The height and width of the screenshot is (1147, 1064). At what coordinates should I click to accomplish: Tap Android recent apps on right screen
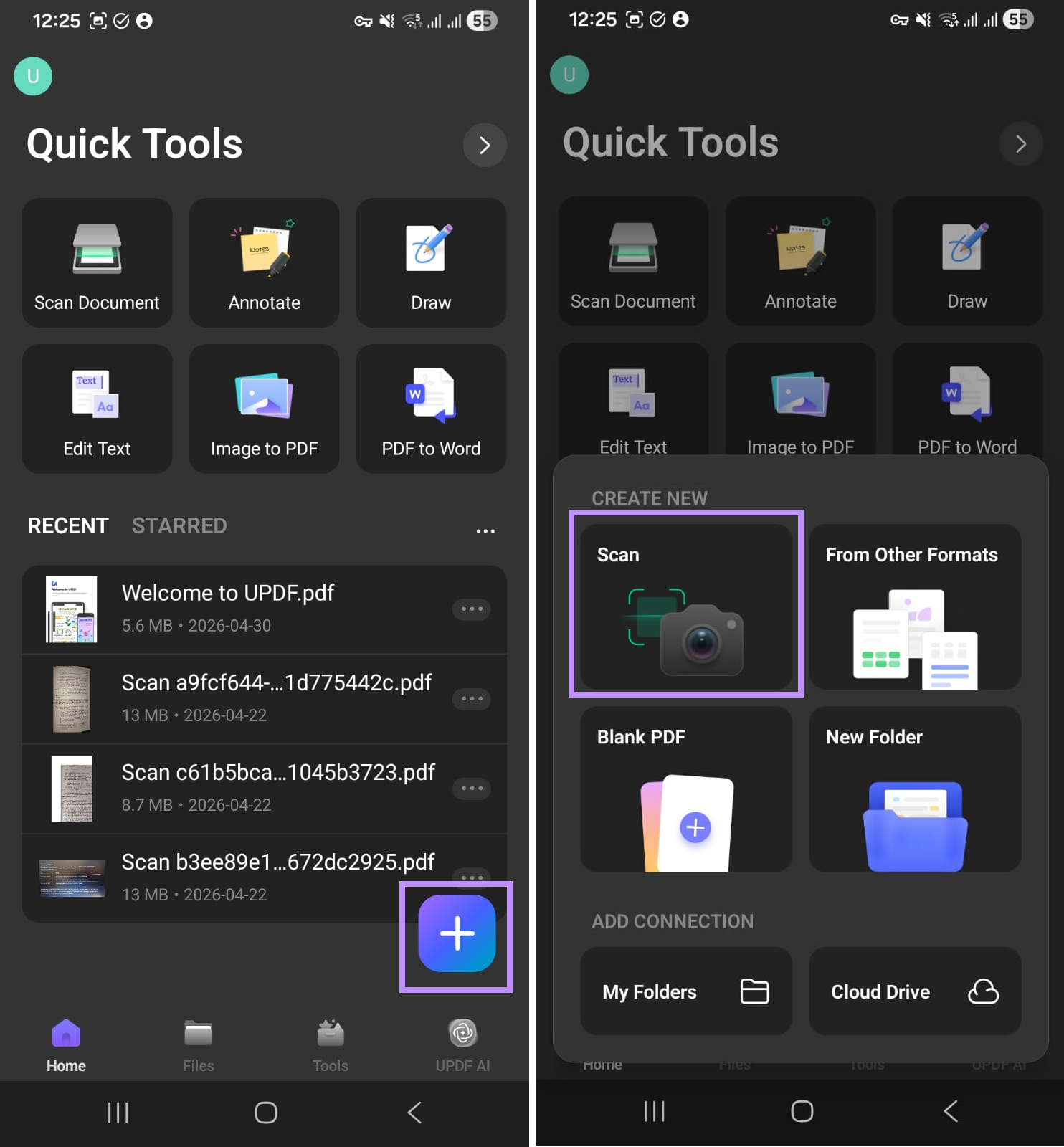click(655, 1111)
